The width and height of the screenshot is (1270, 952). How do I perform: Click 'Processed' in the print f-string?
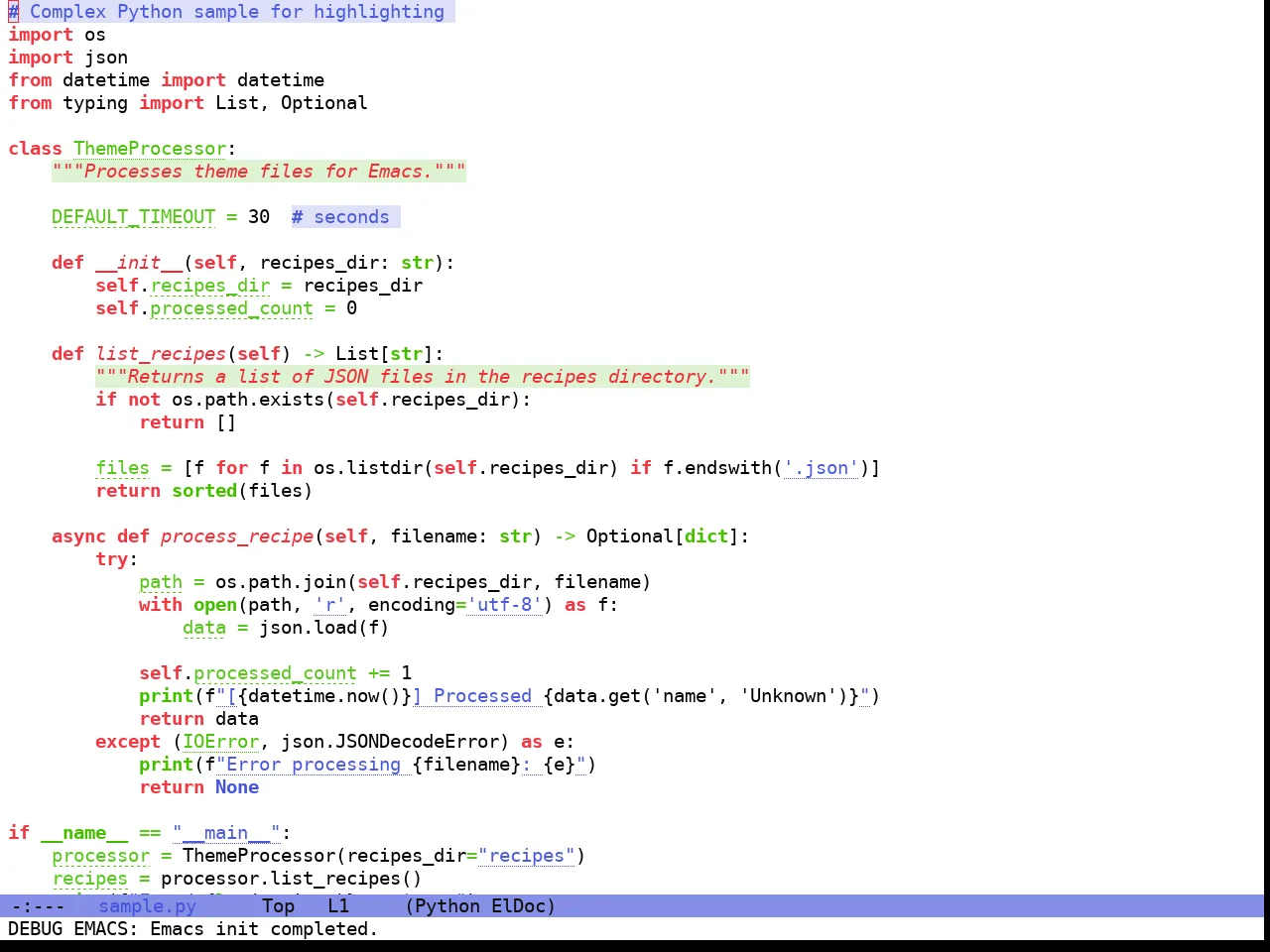pyautogui.click(x=482, y=696)
